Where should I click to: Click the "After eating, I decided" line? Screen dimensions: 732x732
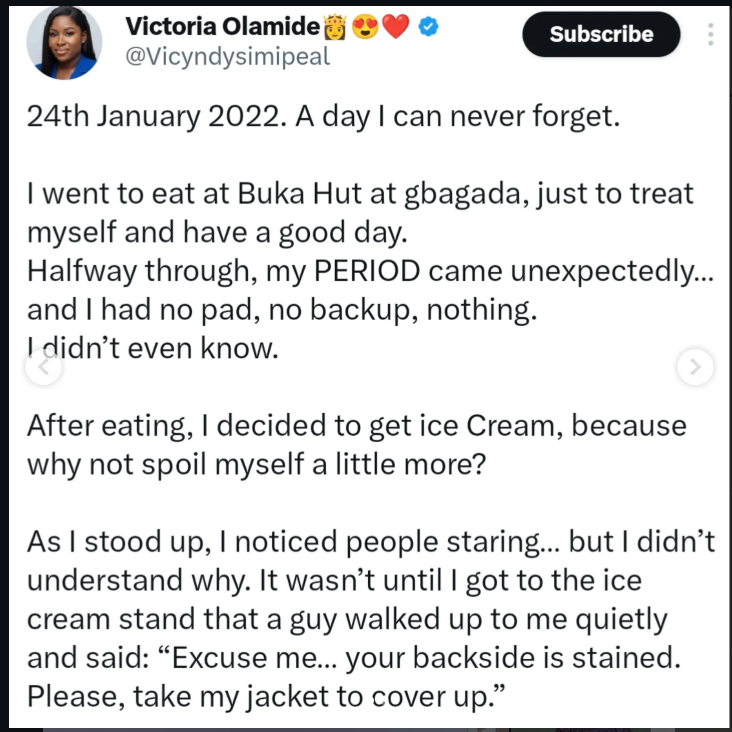click(x=356, y=425)
